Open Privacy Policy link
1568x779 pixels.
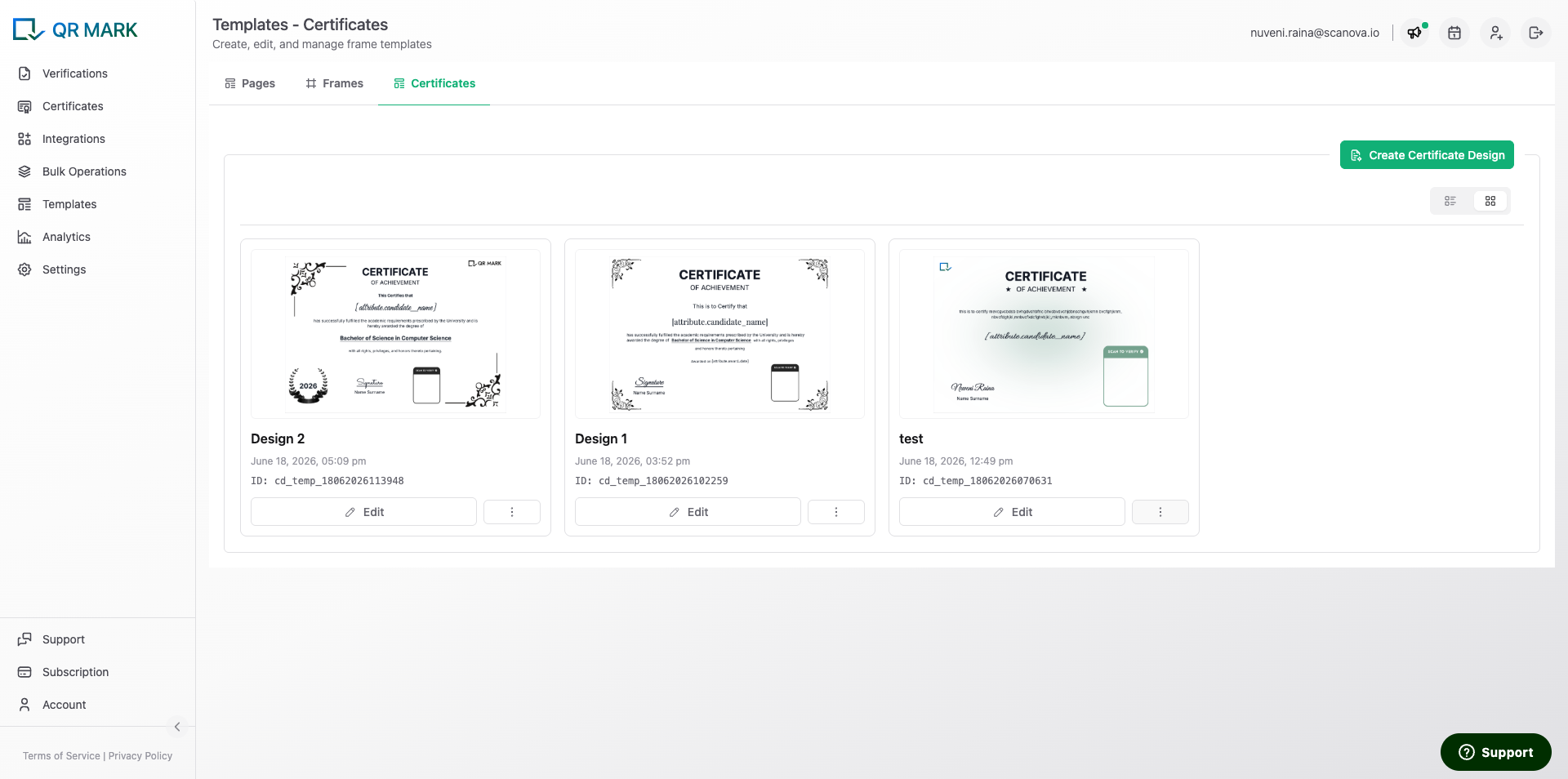(140, 756)
